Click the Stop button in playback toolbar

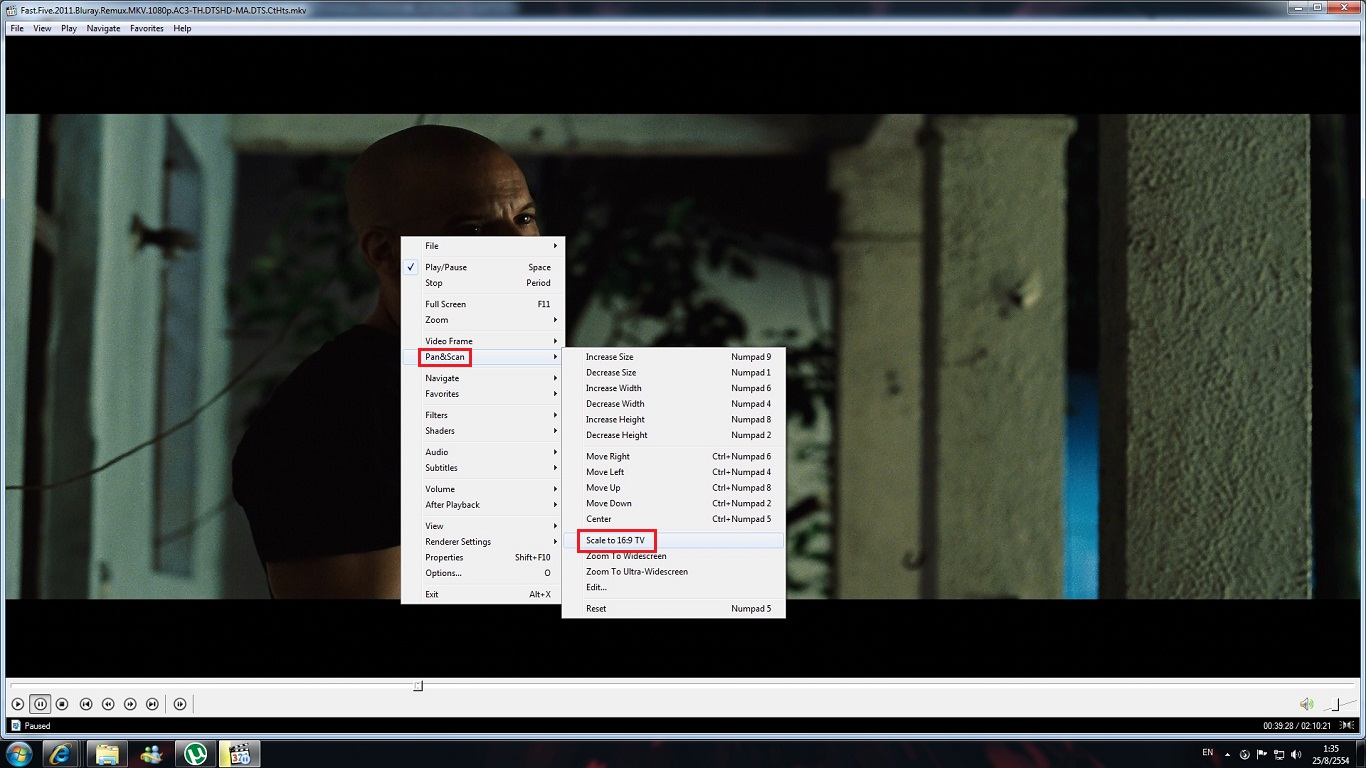[x=62, y=704]
